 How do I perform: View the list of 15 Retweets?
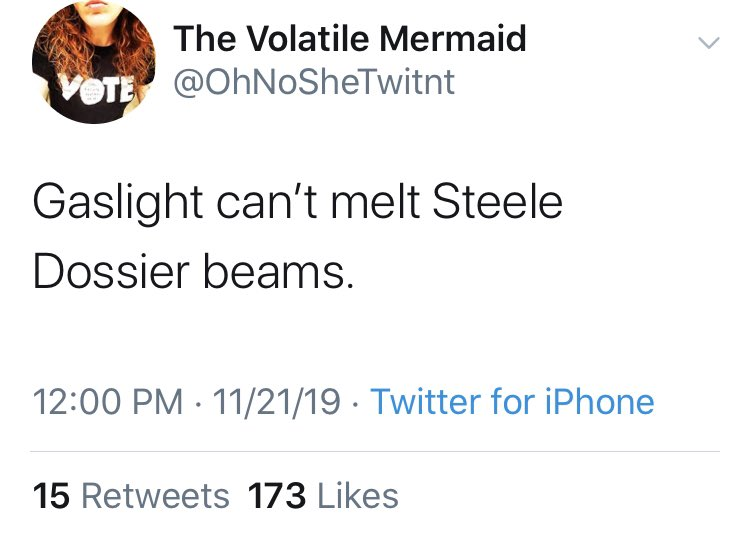pos(131,496)
